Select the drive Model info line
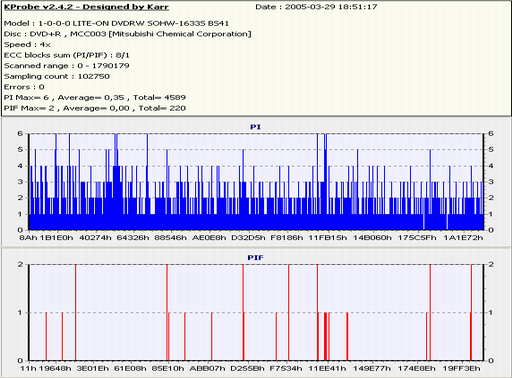Screen dimensions: 512x378 (x=116, y=23)
